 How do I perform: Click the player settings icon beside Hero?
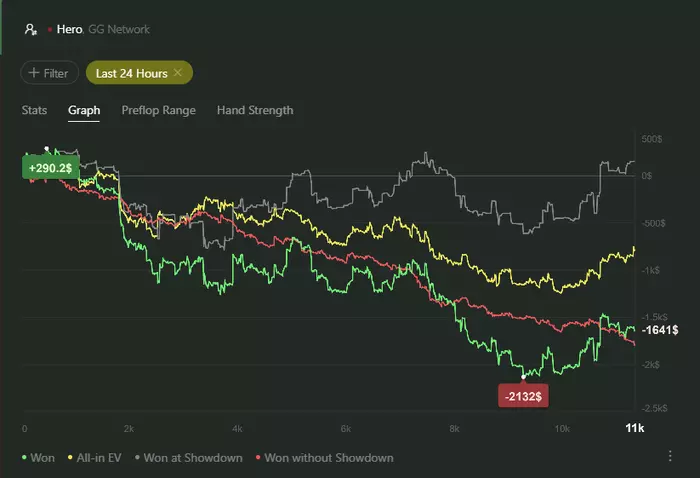coord(31,30)
